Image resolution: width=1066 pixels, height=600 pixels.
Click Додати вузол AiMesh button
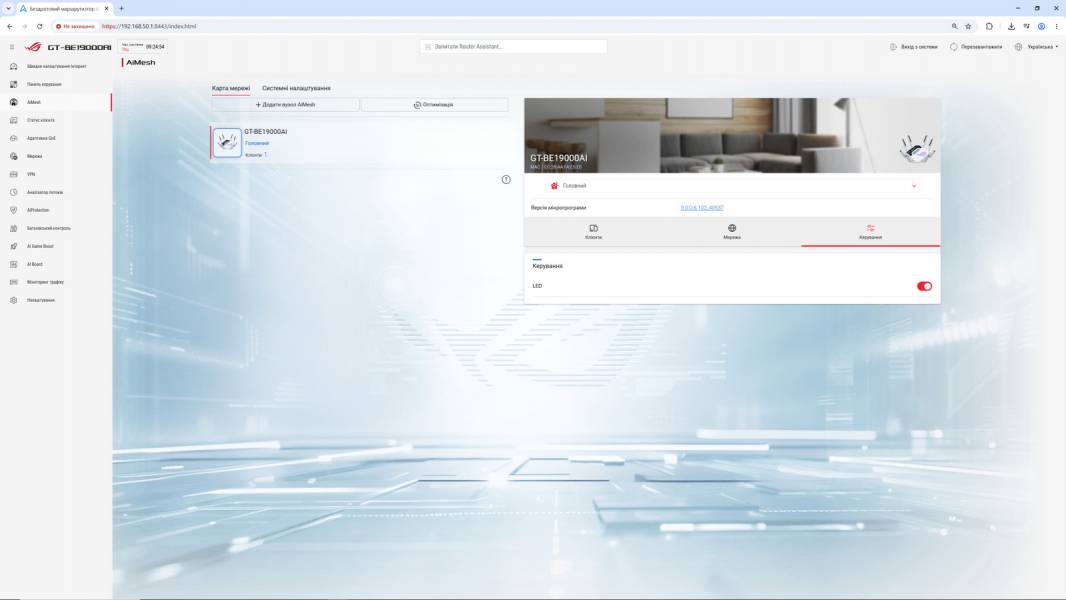[x=286, y=105]
